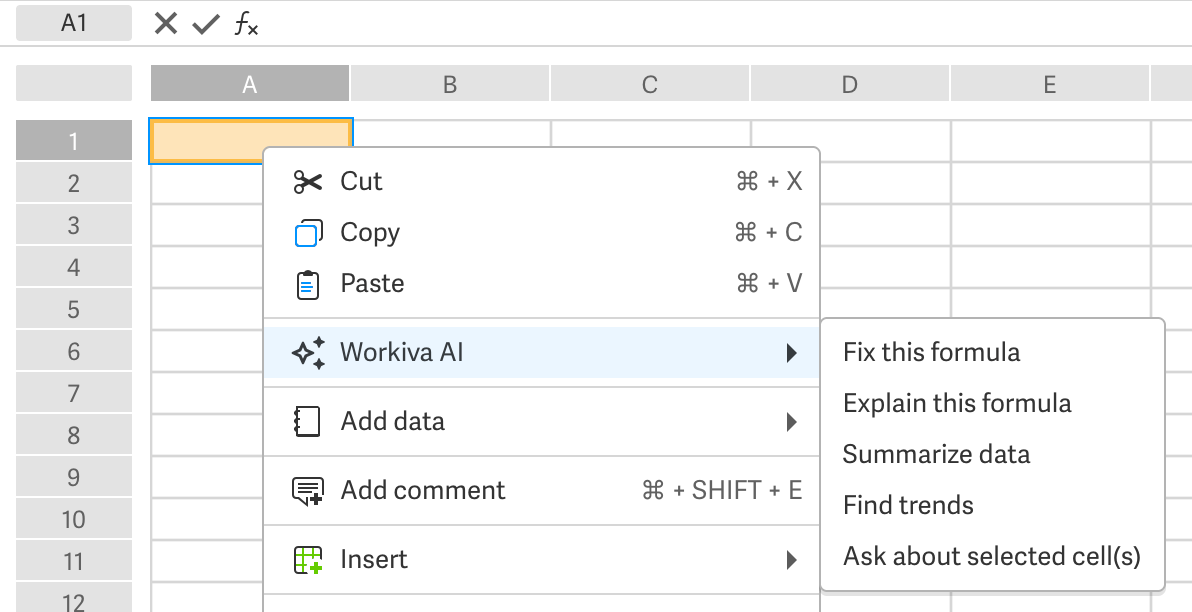
Task: Confirm the entry with the checkmark icon
Action: (205, 24)
